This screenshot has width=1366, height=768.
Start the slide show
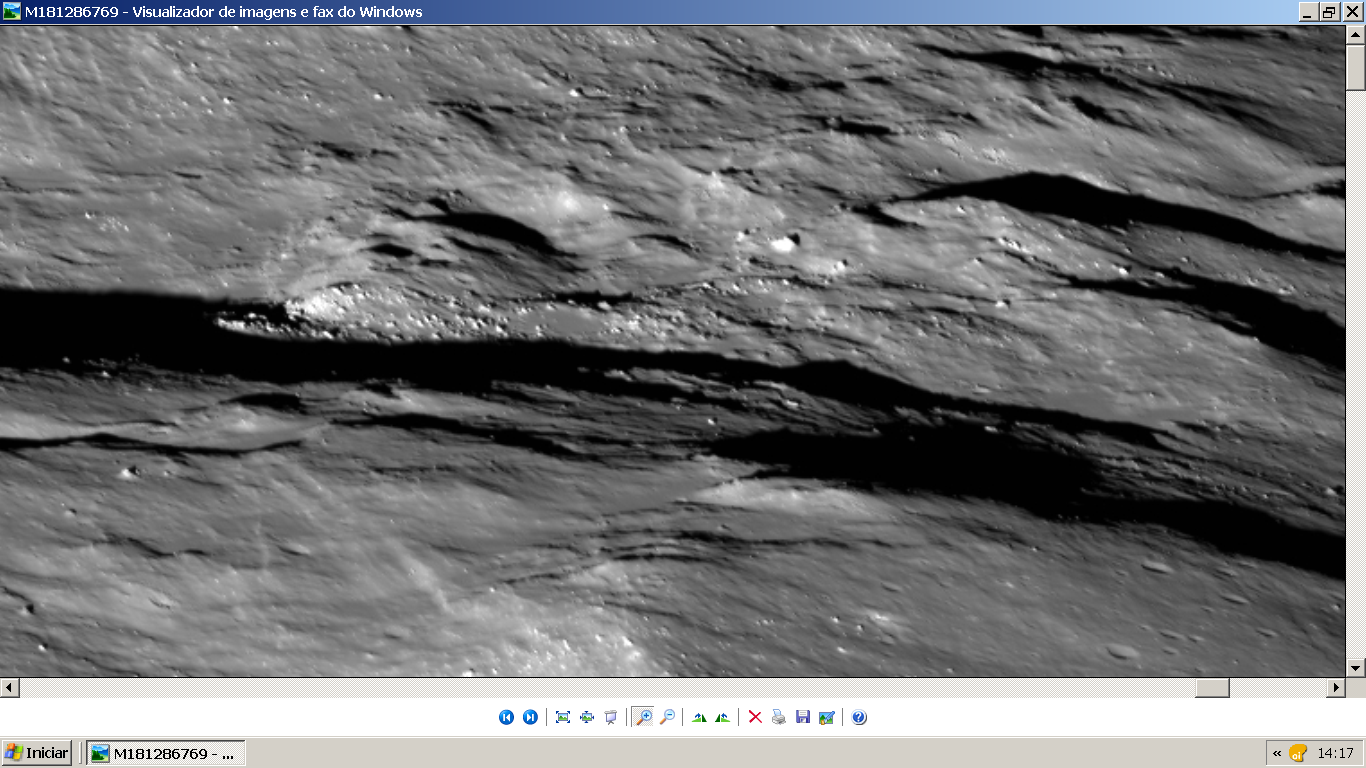611,717
